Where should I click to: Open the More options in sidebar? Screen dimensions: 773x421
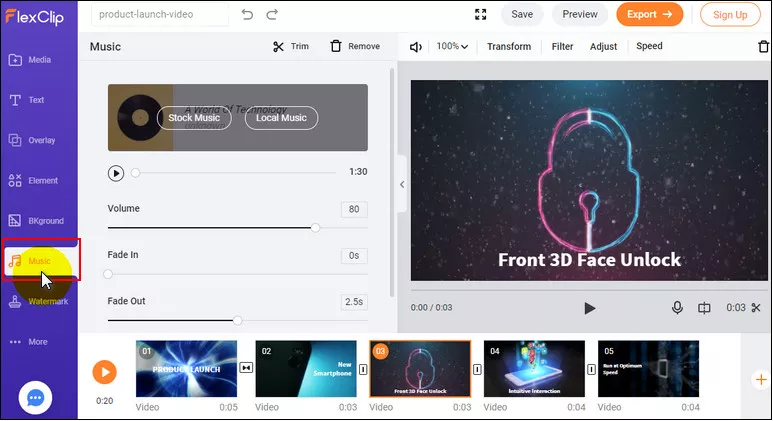pos(28,342)
